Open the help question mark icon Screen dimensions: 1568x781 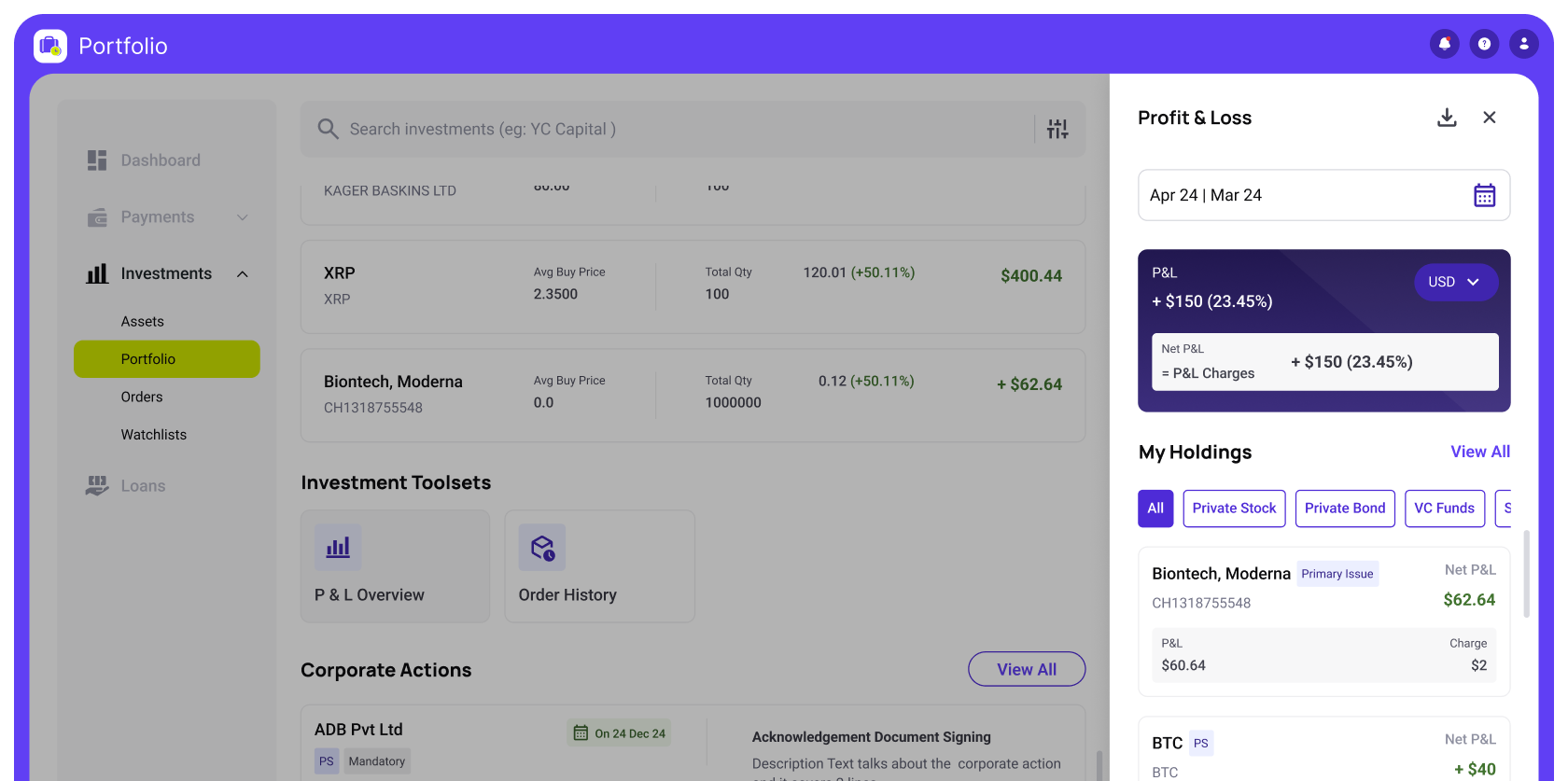click(1484, 44)
